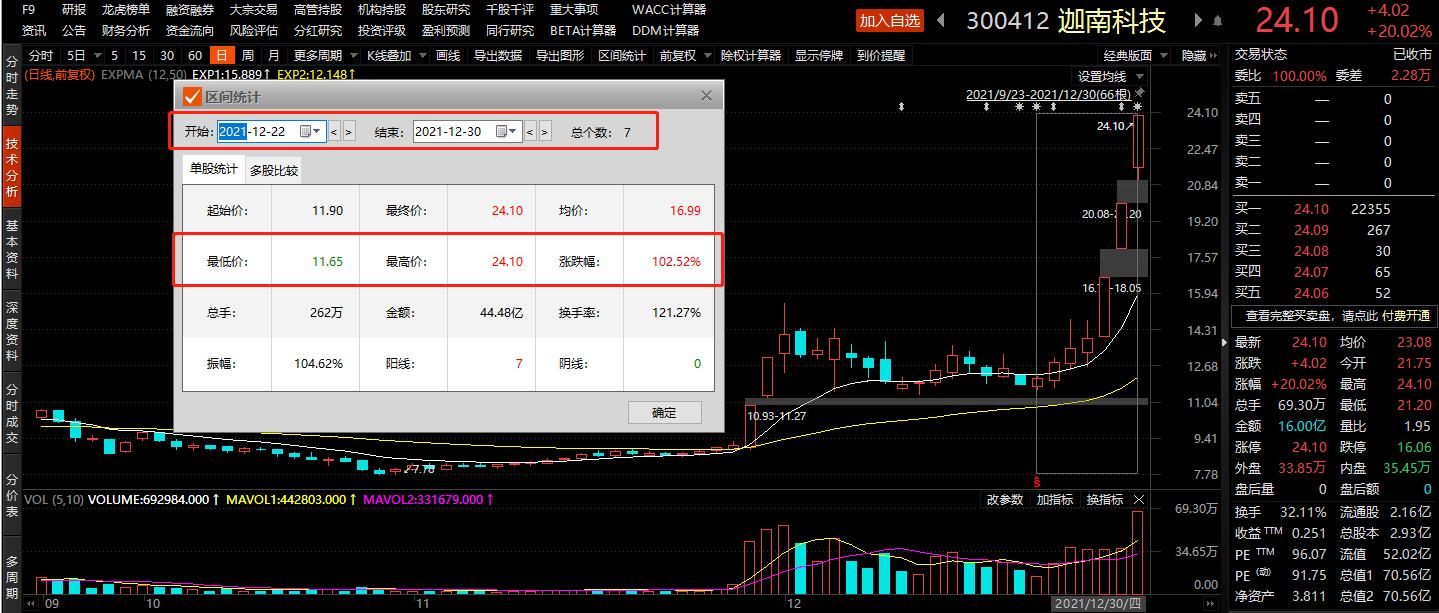Viewport: 1439px width, 613px height.
Task: Click 确定 to confirm statistics
Action: point(664,413)
